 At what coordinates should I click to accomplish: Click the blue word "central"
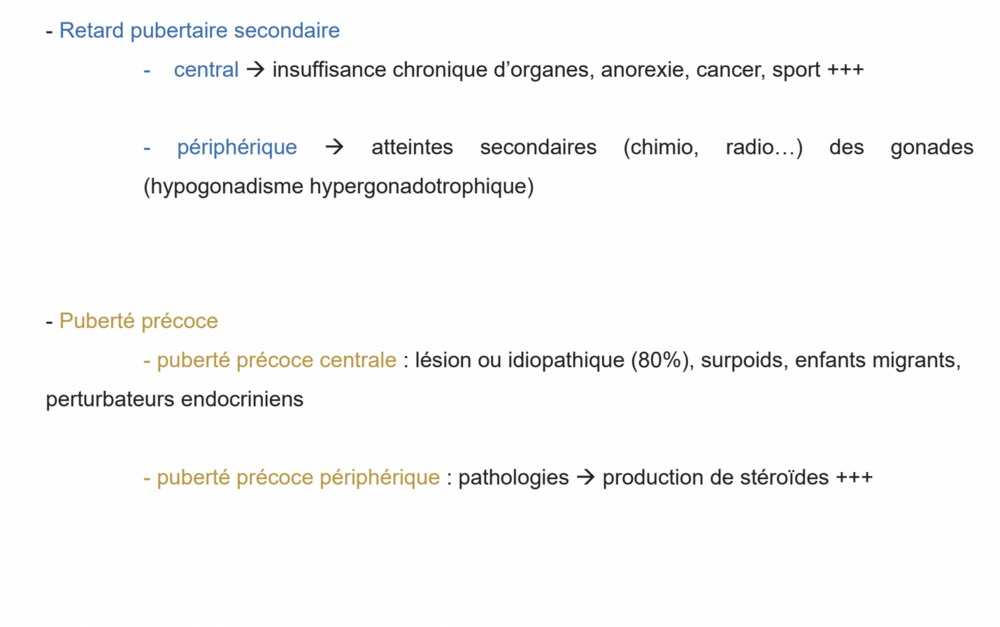tap(206, 70)
